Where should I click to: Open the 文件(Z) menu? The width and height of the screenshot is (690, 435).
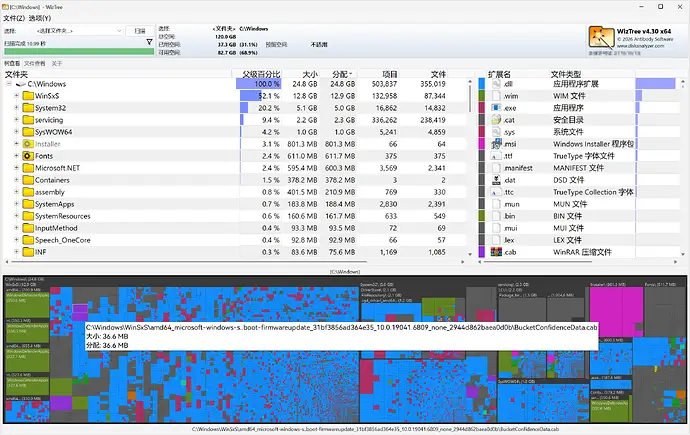(x=14, y=18)
